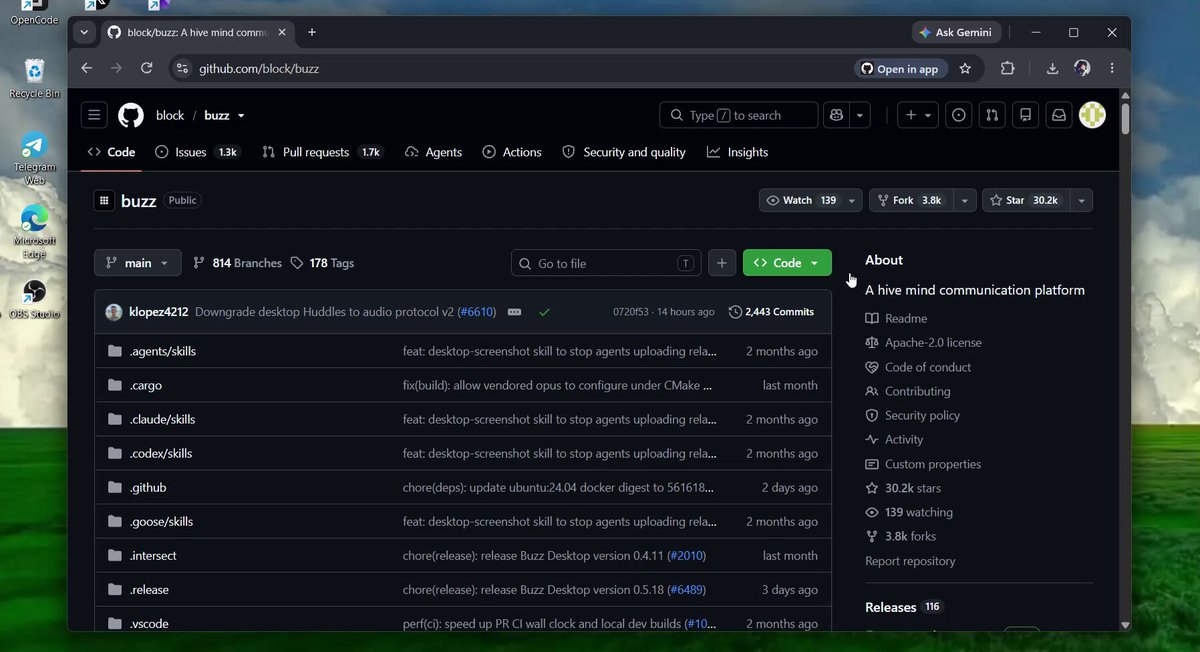Open the repositories icon in header
Image resolution: width=1200 pixels, height=652 pixels.
tap(1025, 115)
